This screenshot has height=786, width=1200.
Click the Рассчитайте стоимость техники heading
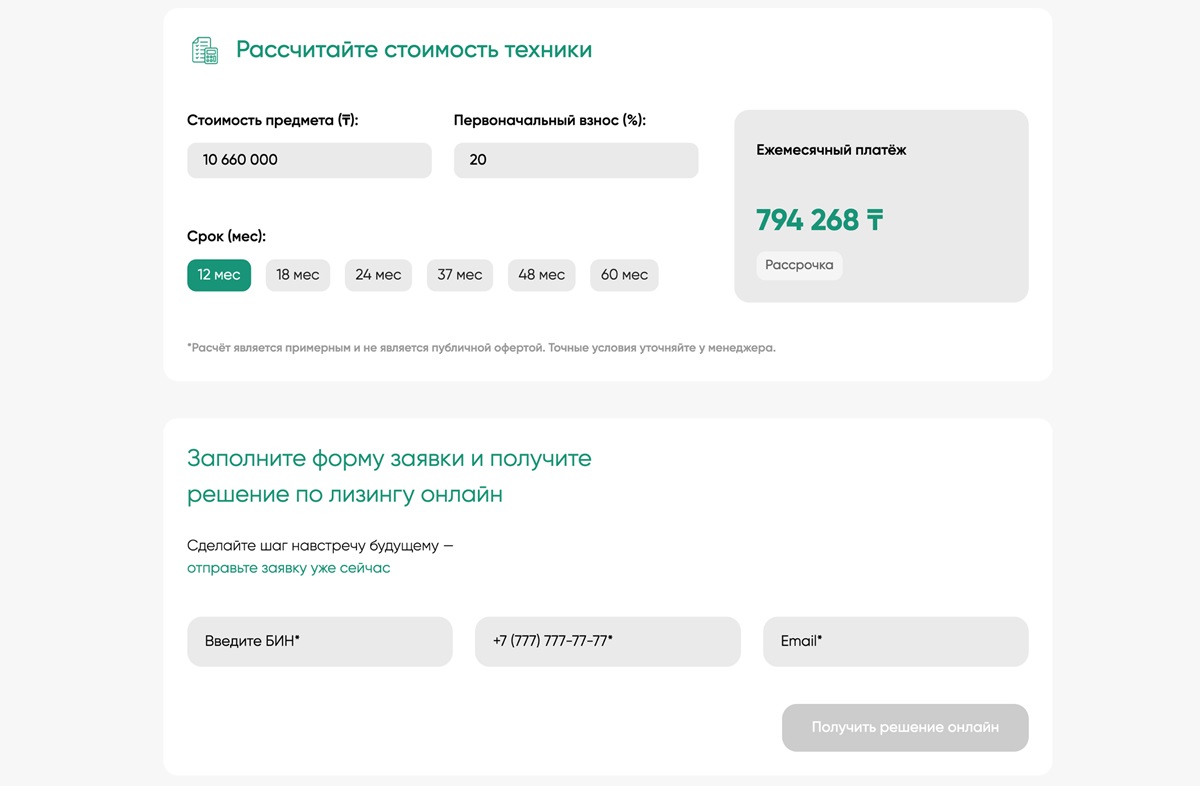click(414, 50)
